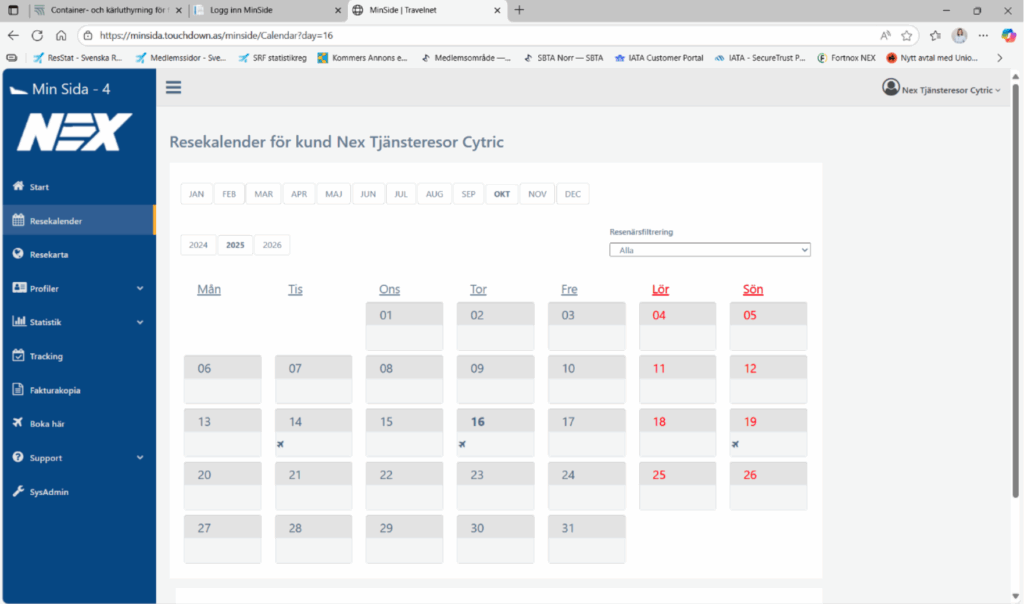Click the browser home icon
This screenshot has height=604, width=1024.
pos(61,35)
